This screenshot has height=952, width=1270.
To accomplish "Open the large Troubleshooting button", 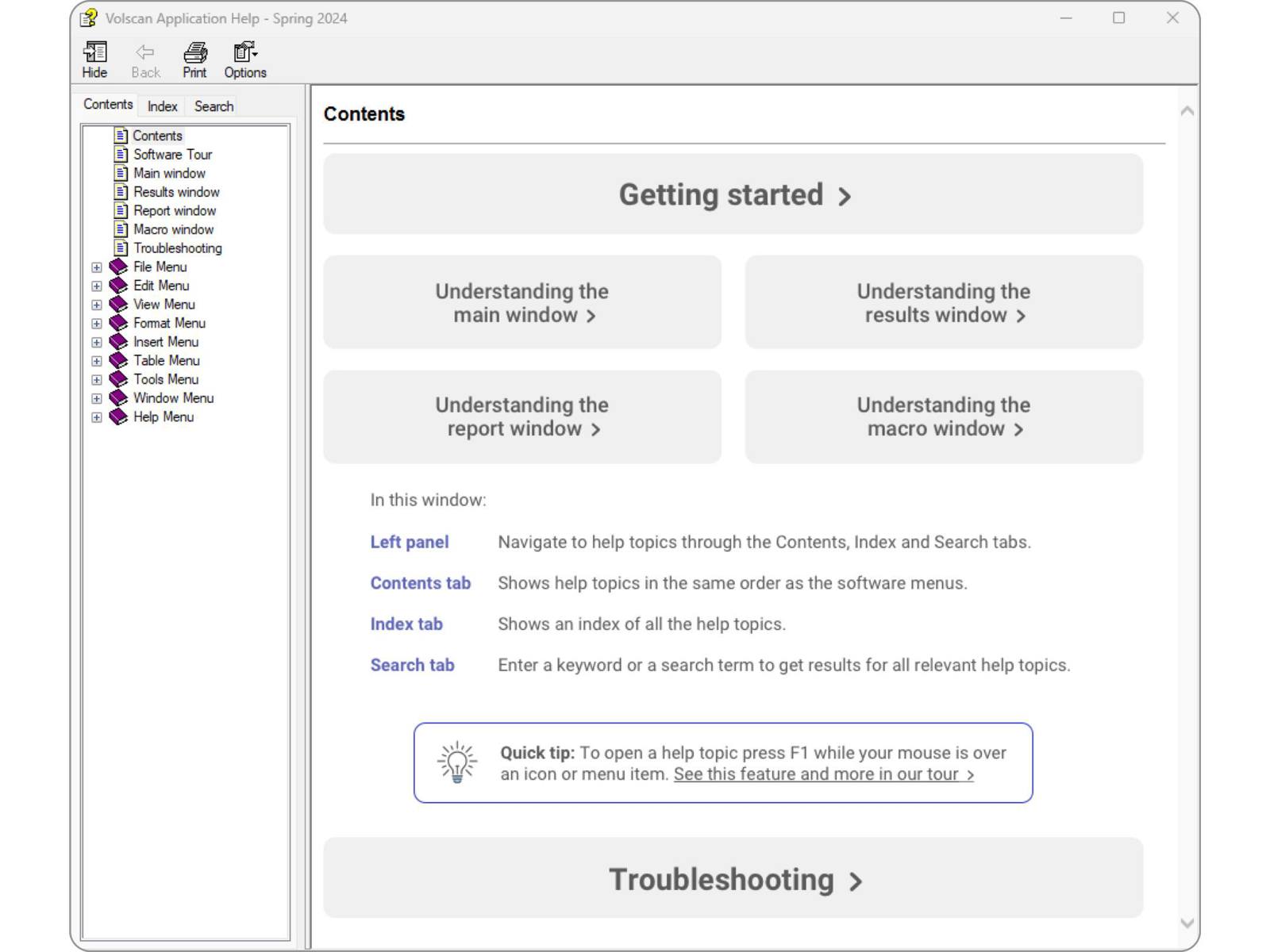I will [x=733, y=878].
